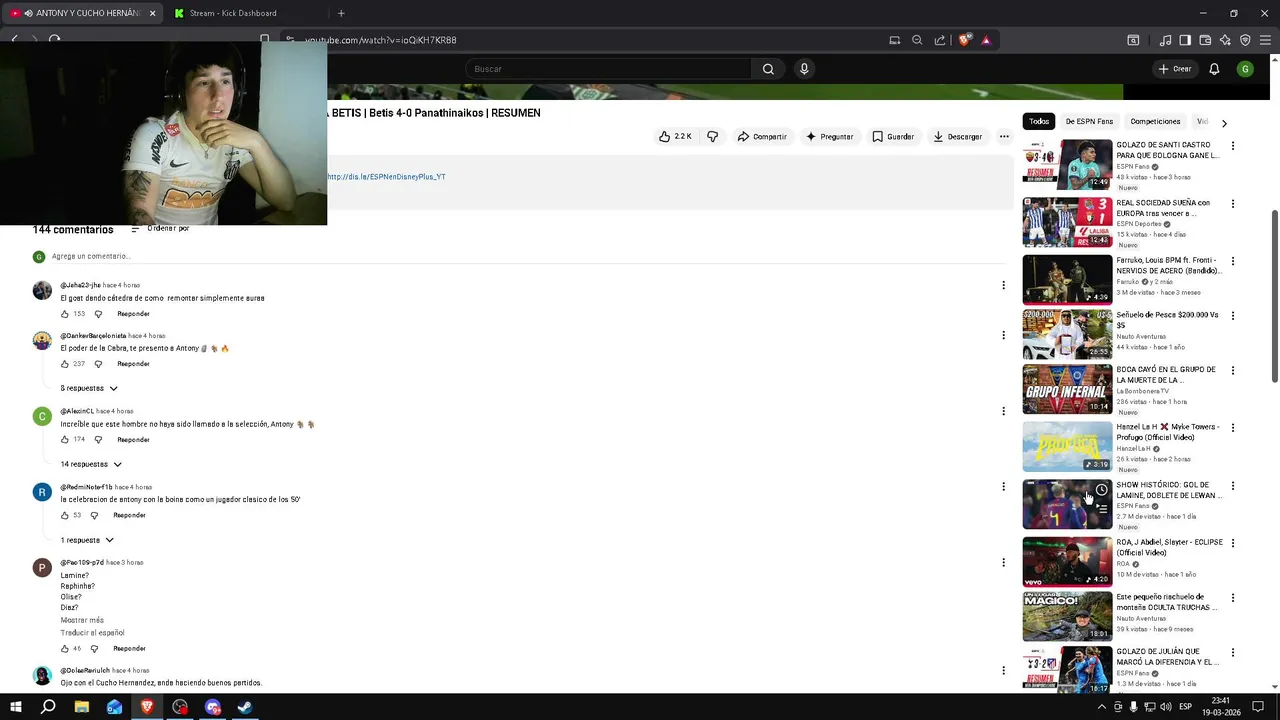The image size is (1280, 720).
Task: Open a new browser tab
Action: click(341, 13)
